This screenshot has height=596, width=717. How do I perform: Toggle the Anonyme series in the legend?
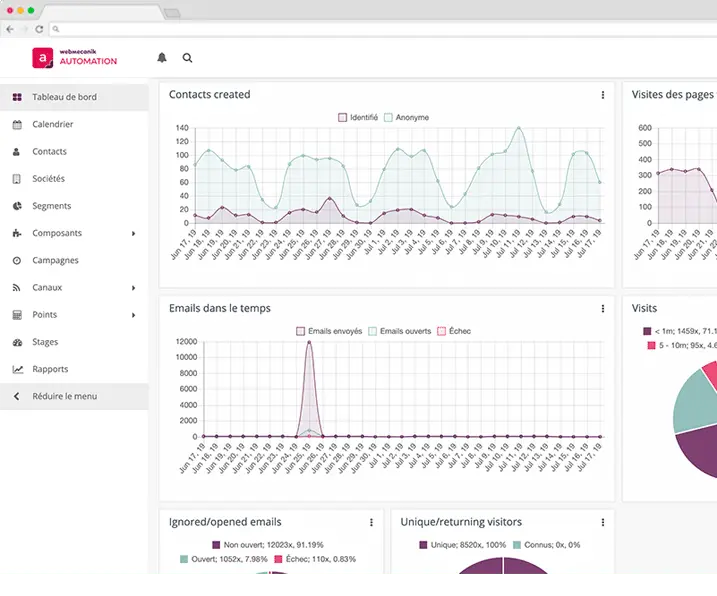coord(407,118)
